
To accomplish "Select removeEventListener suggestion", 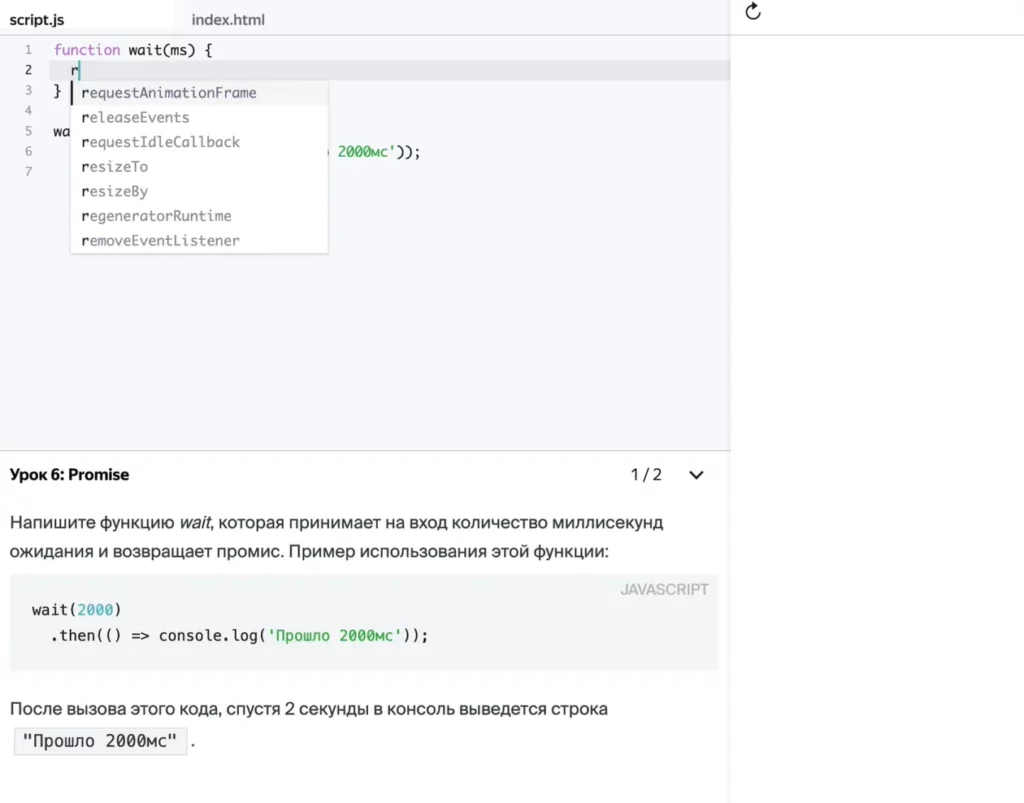I will coord(160,241).
